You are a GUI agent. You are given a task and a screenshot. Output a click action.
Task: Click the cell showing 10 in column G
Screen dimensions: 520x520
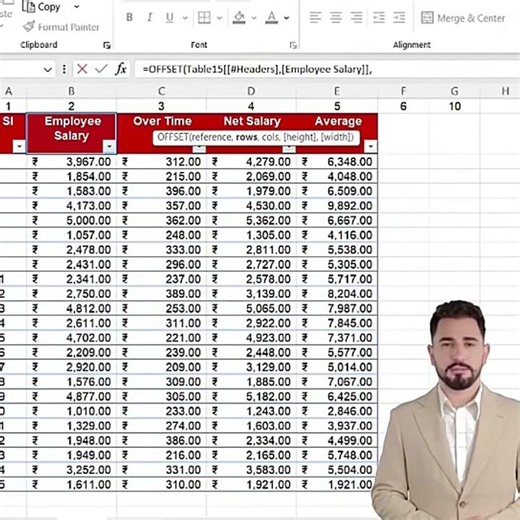point(454,106)
